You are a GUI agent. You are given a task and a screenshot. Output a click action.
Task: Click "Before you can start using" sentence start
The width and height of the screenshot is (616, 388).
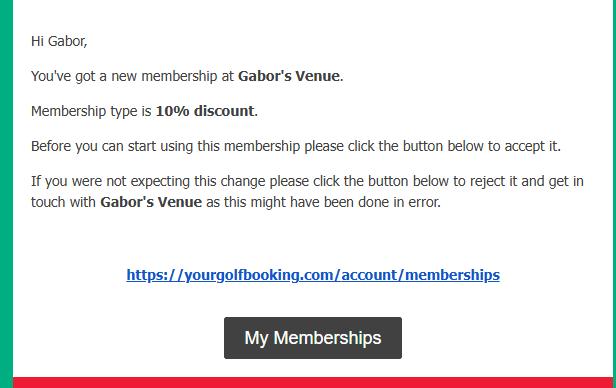point(112,146)
